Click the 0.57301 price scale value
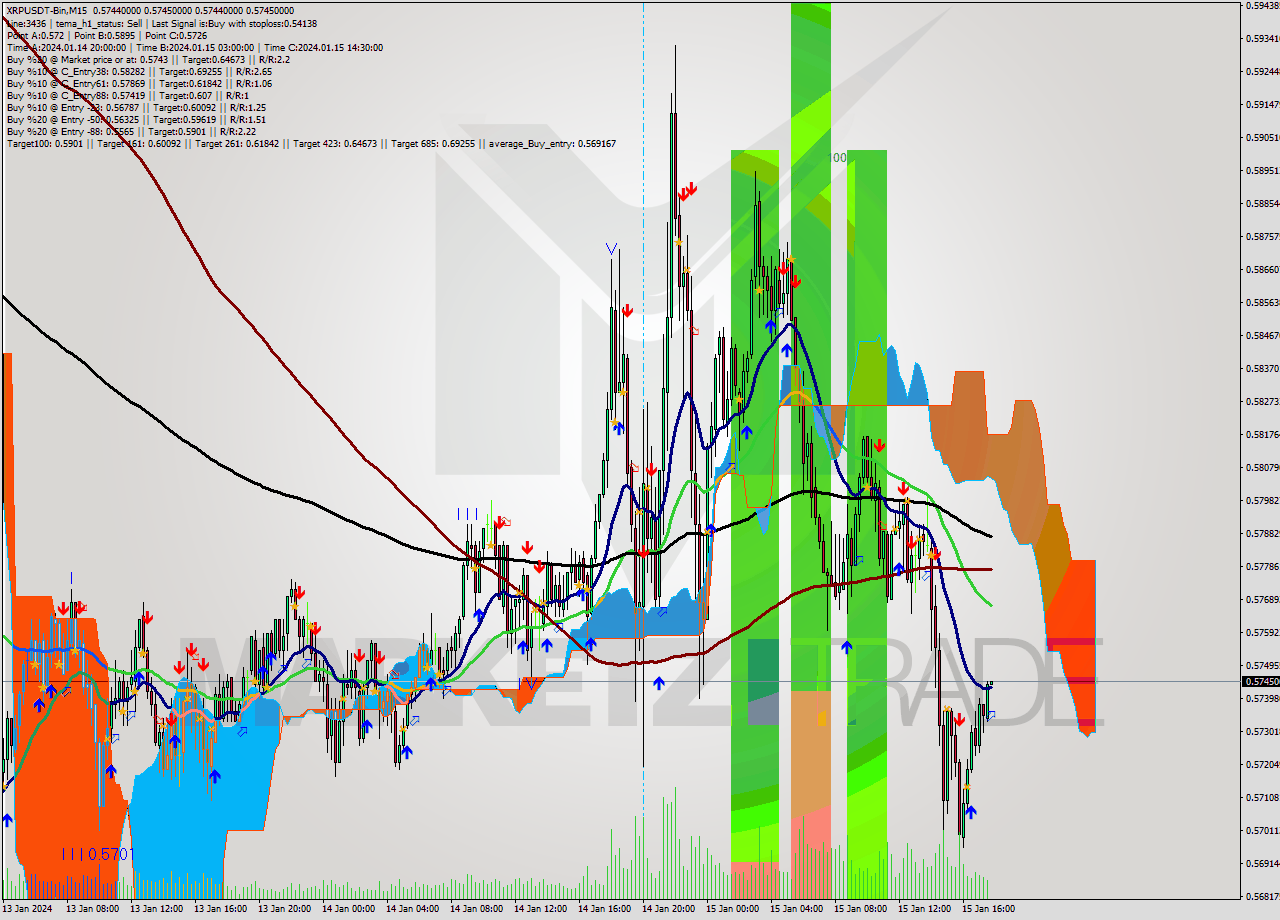This screenshot has height=920, width=1280. pyautogui.click(x=1261, y=731)
